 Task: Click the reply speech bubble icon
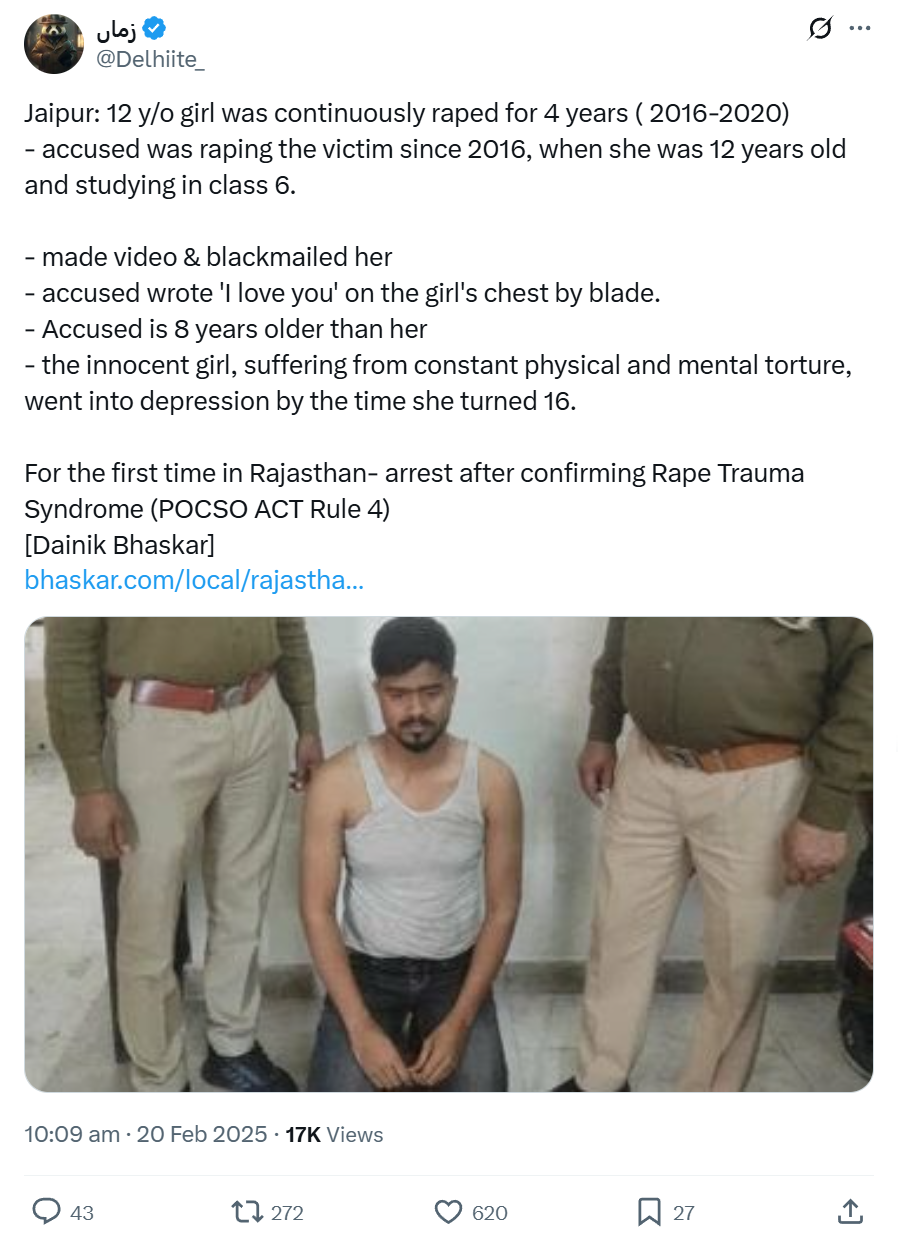tap(46, 1212)
